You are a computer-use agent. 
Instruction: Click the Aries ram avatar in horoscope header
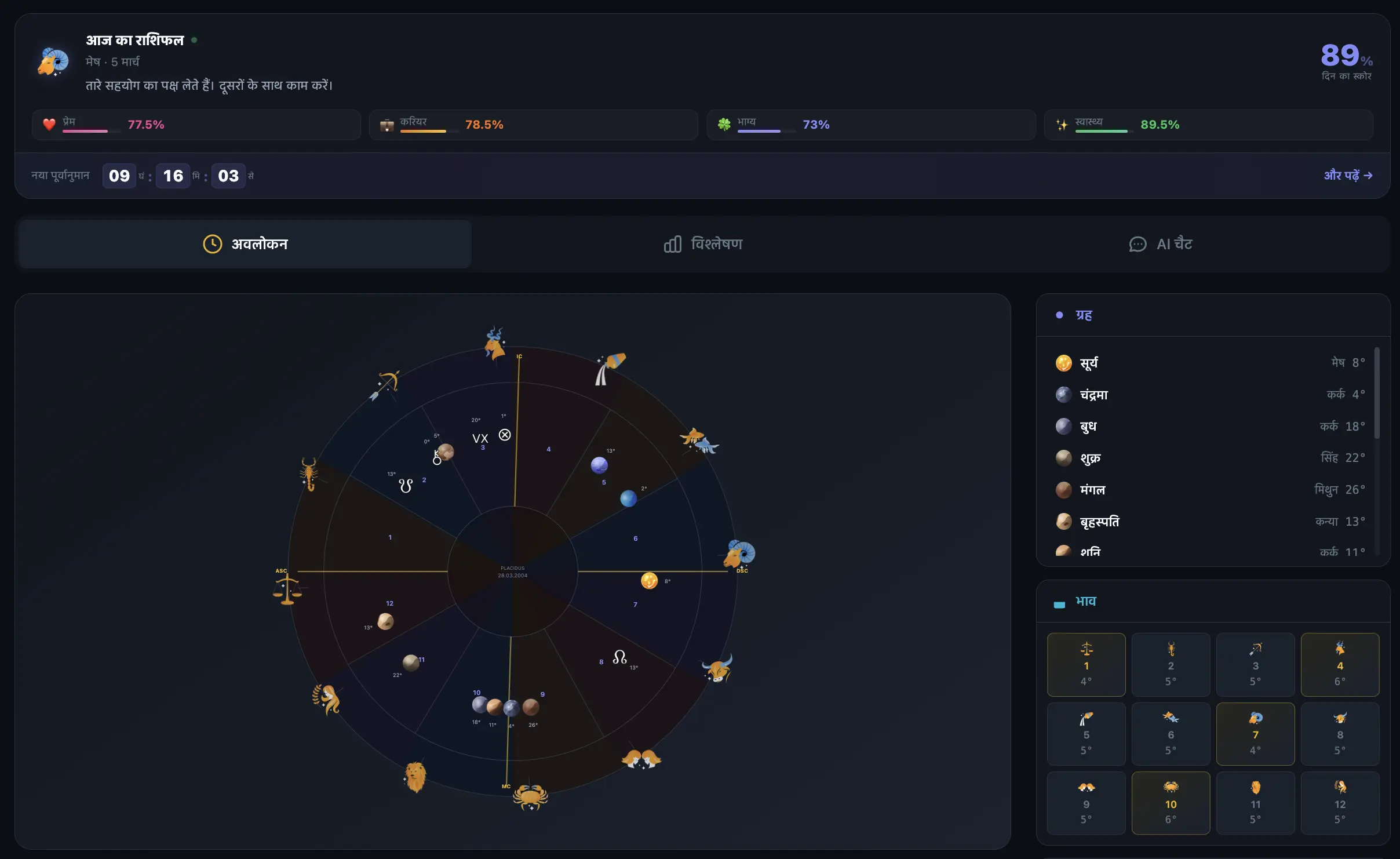coord(53,62)
